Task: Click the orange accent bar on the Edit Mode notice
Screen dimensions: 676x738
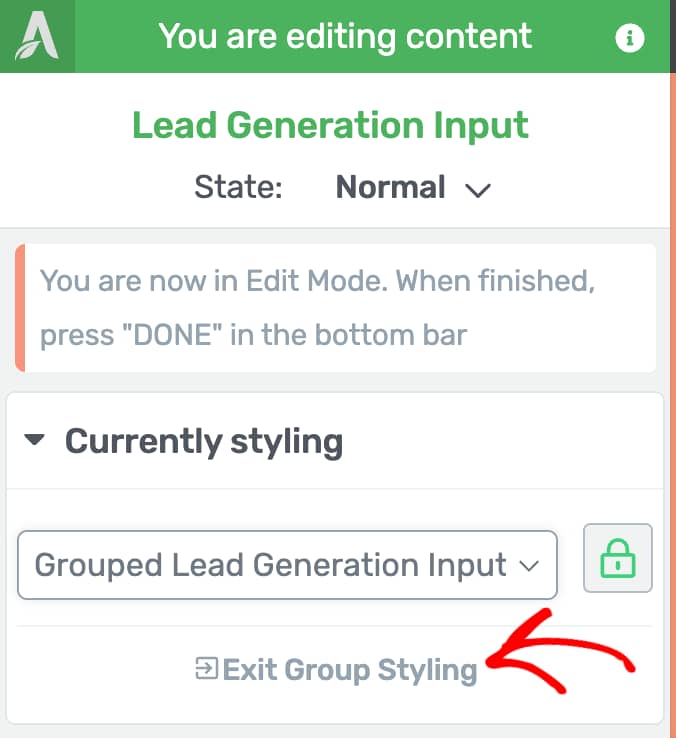Action: click(20, 308)
